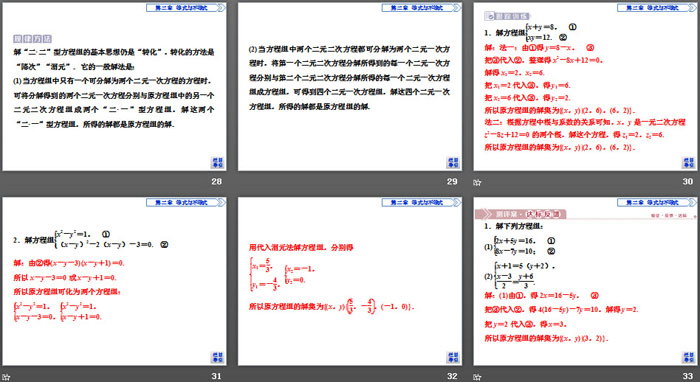Click the grey section tag at top of slide 30
This screenshot has width=700, height=382.
(507, 16)
